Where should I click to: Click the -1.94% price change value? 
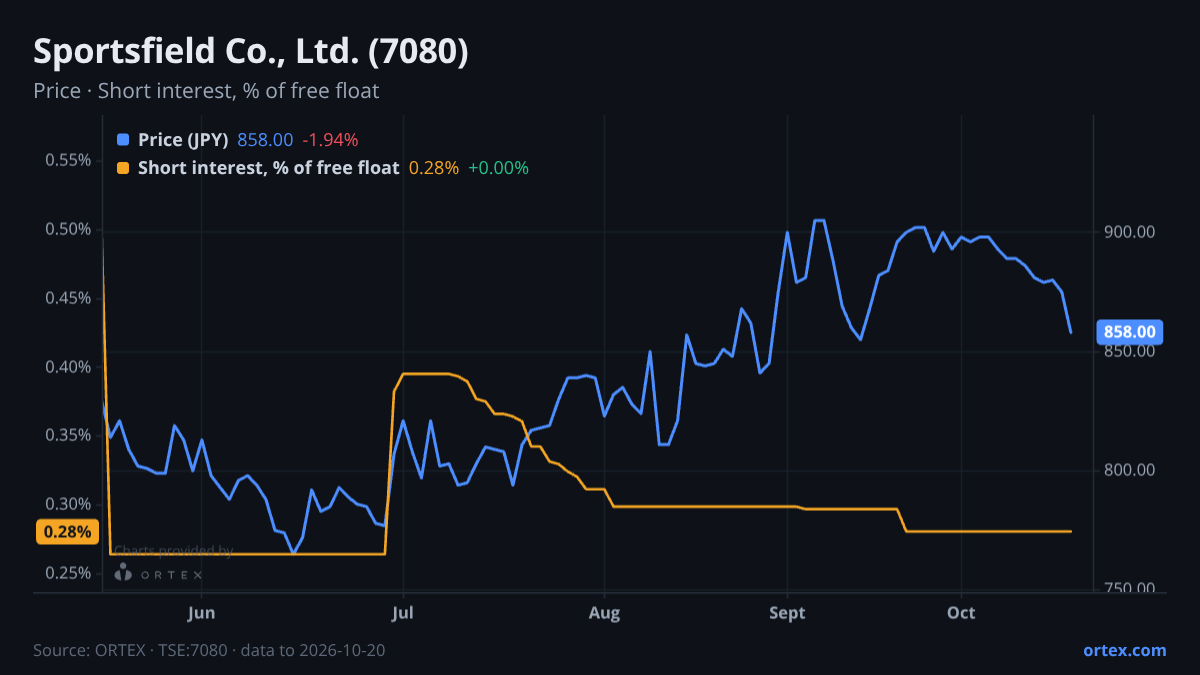pyautogui.click(x=330, y=139)
